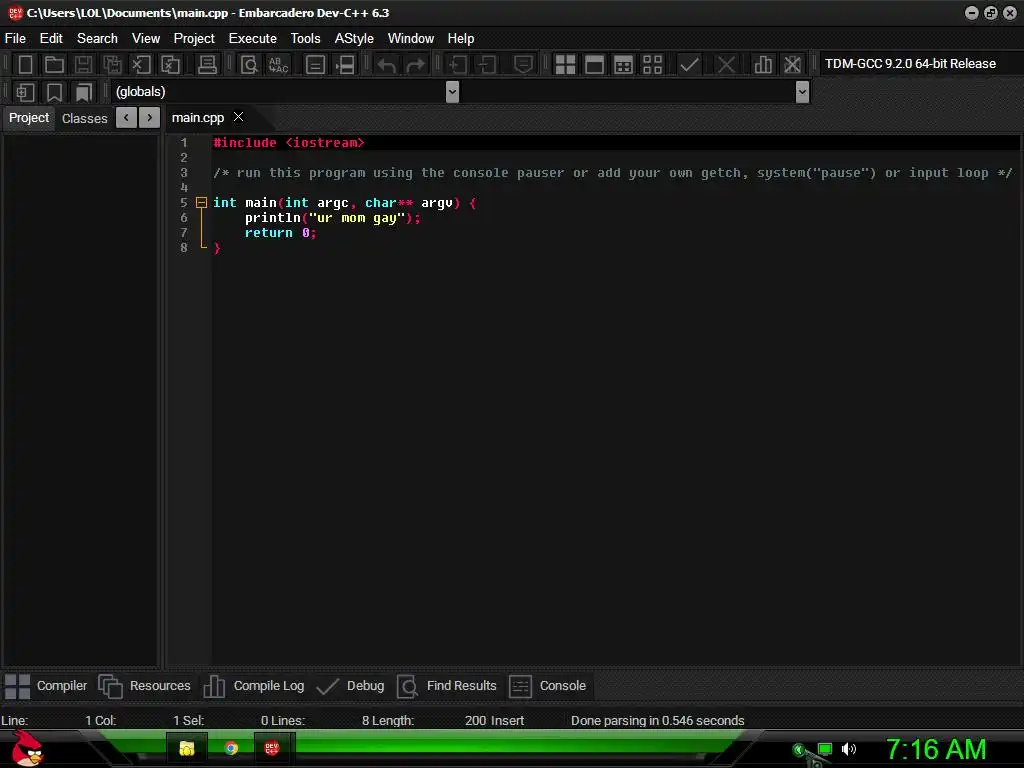Open the Find Results panel tab
This screenshot has height=768, width=1024.
click(x=447, y=686)
